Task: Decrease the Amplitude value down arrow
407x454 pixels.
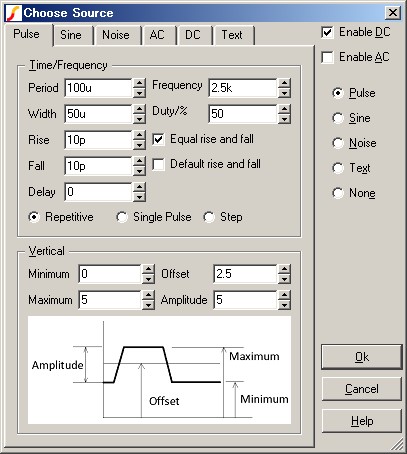Action: pos(284,304)
